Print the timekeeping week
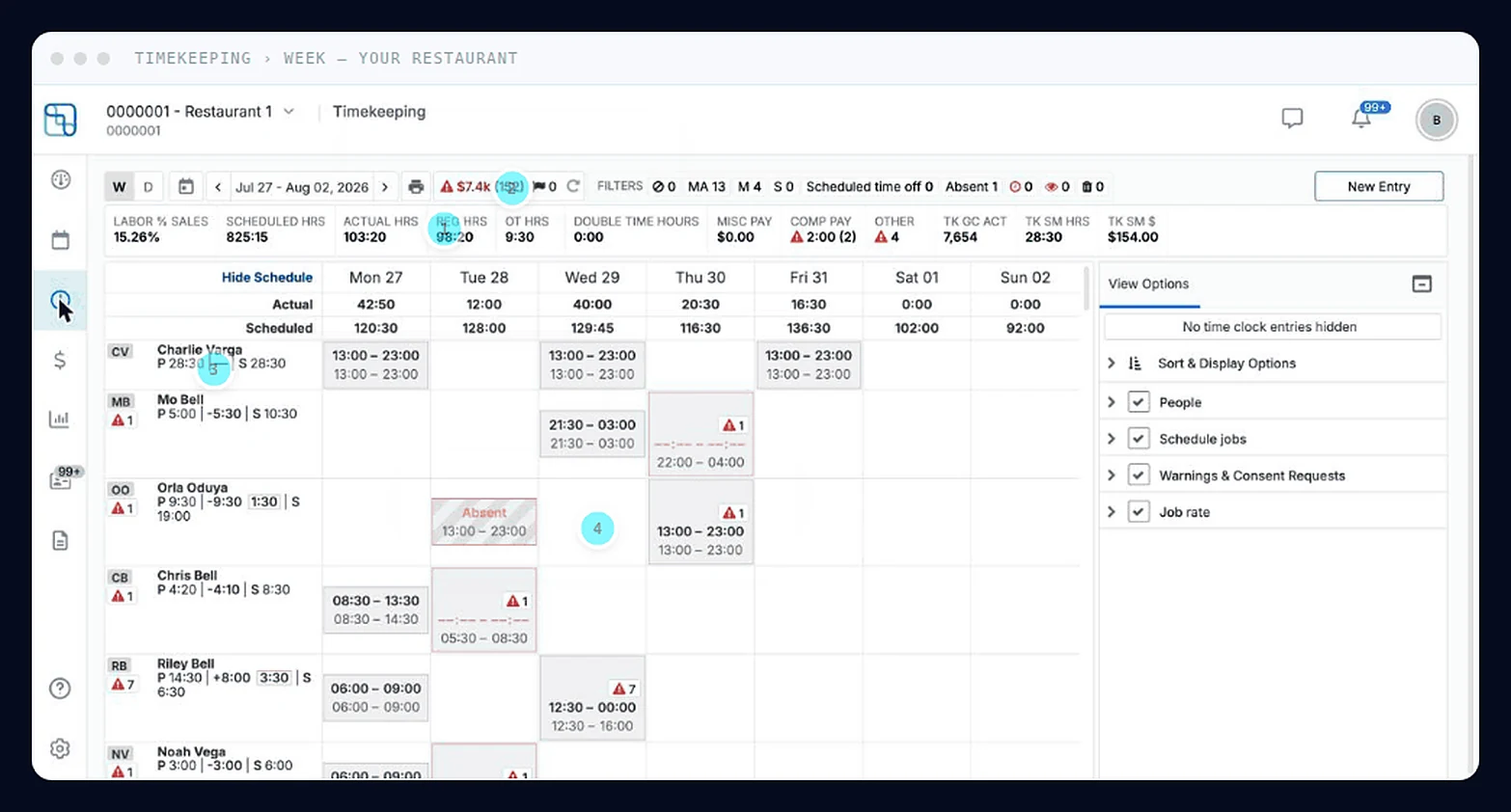Screen dimensions: 1511x812 (416, 186)
